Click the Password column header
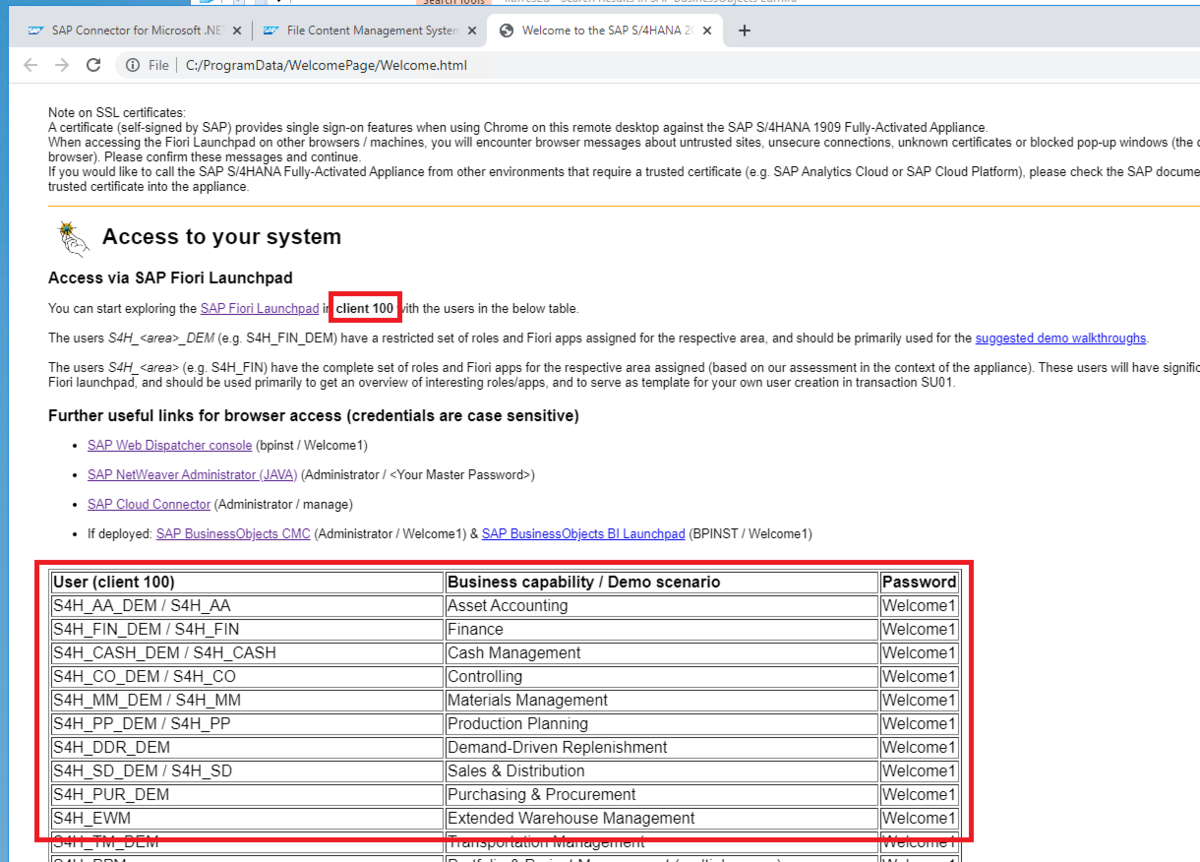This screenshot has width=1200, height=862. coord(919,582)
